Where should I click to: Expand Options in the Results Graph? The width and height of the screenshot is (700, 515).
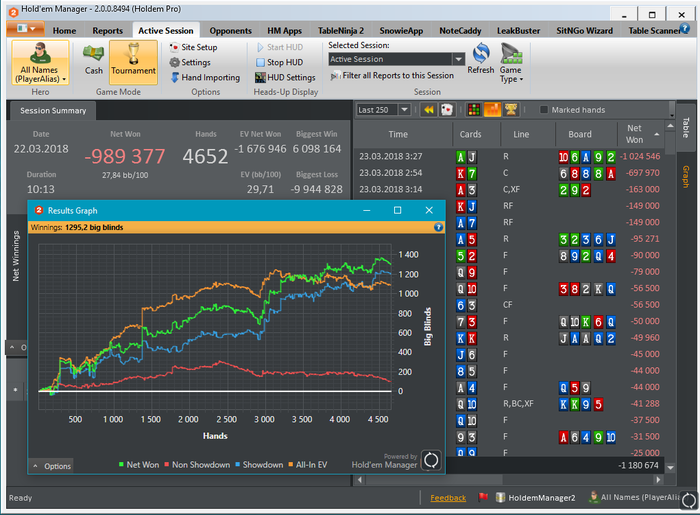(x=52, y=466)
